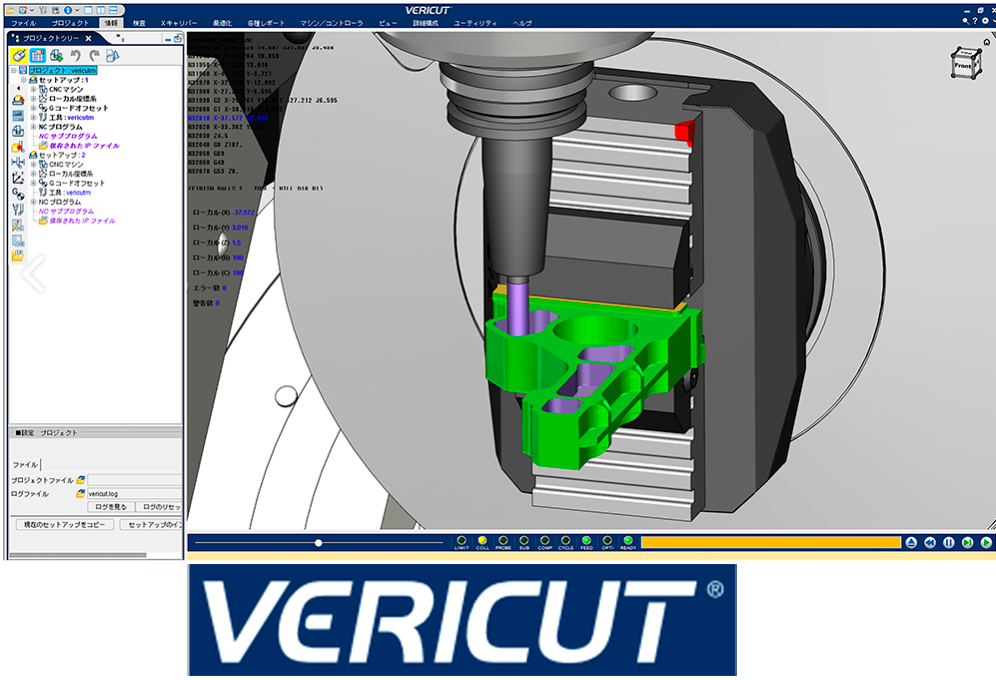Click the tooling forks icon in the left sidebar
Image resolution: width=996 pixels, height=680 pixels.
point(18,209)
